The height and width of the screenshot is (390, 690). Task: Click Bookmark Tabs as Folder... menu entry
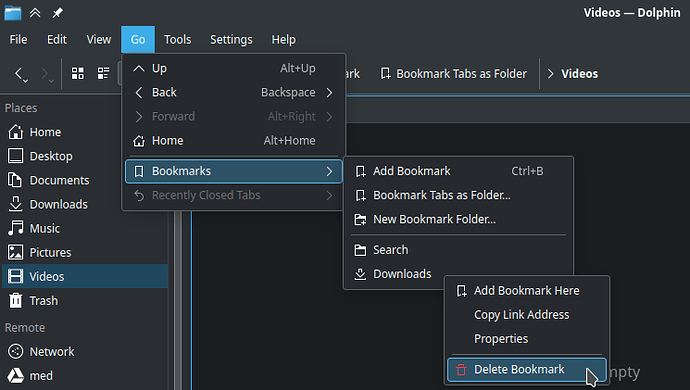[459, 195]
